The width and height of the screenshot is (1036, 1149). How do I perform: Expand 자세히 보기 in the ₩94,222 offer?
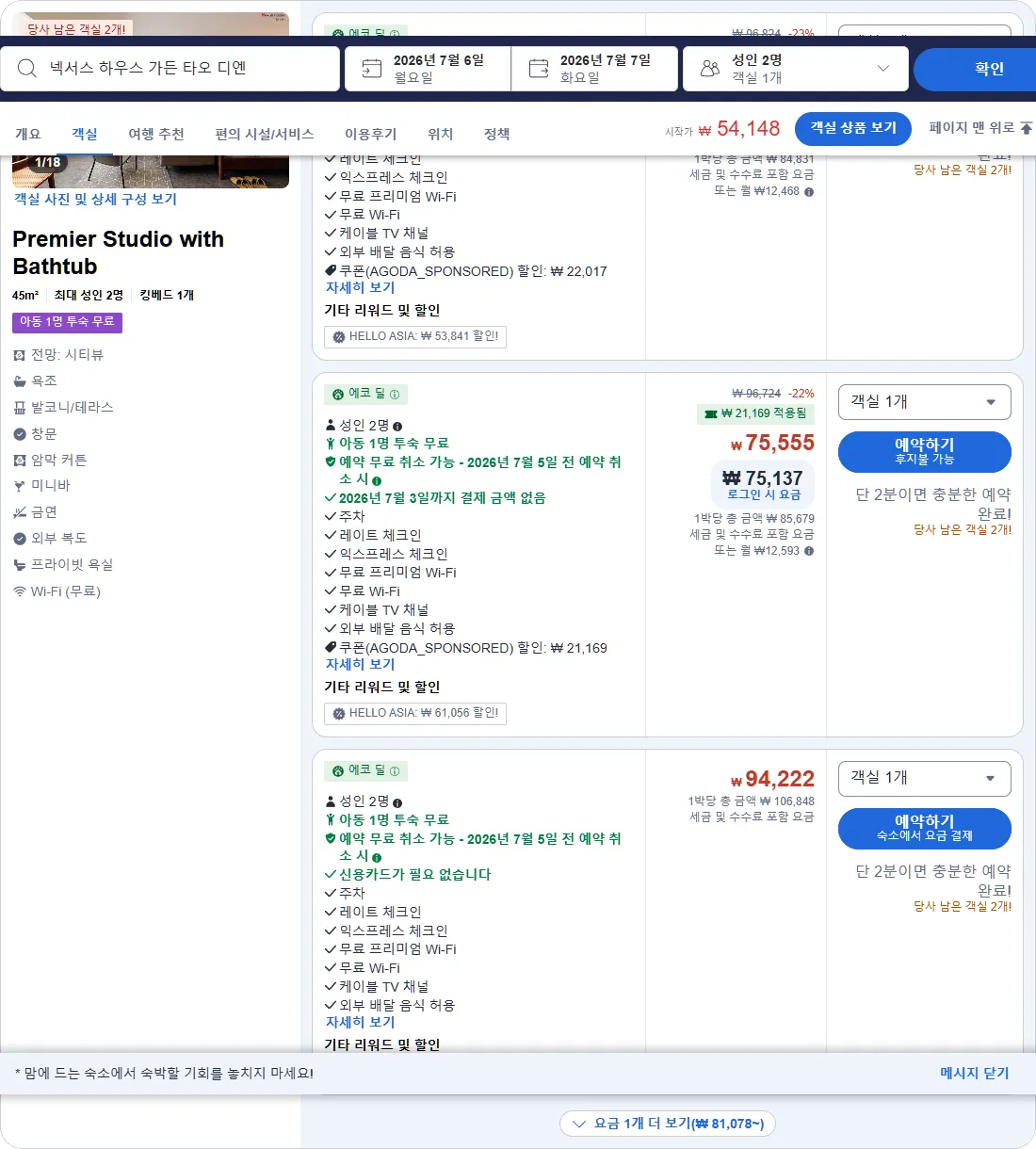point(361,1022)
